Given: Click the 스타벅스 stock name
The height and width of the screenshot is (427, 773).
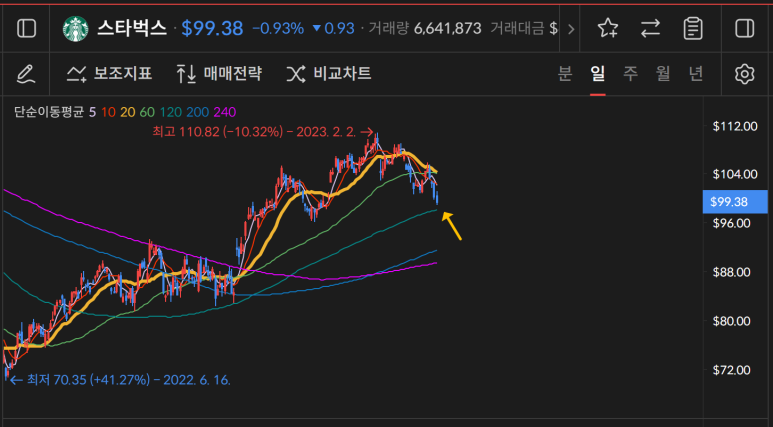Looking at the screenshot, I should (x=132, y=29).
